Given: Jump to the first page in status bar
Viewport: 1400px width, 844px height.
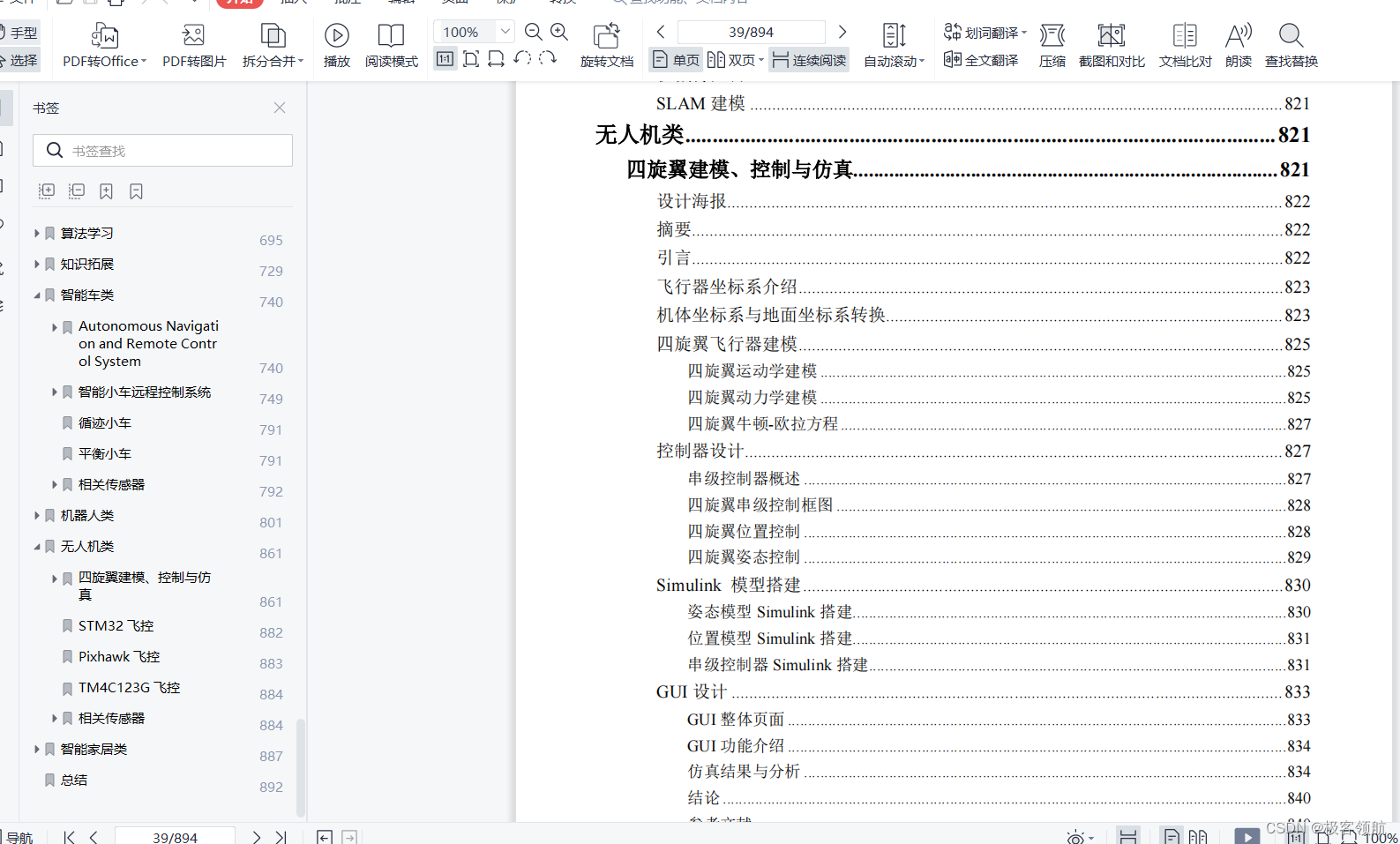Looking at the screenshot, I should (x=70, y=837).
